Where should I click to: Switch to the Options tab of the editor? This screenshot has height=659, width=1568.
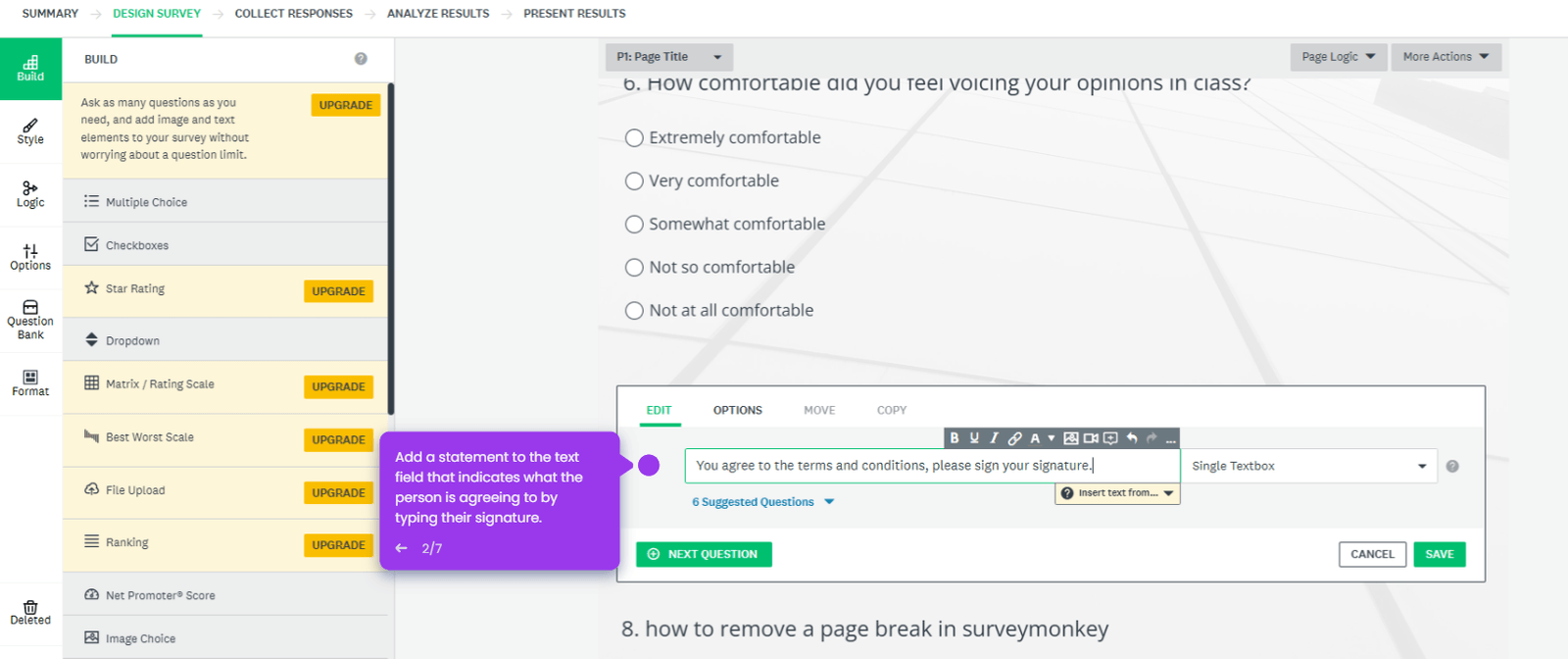click(737, 410)
